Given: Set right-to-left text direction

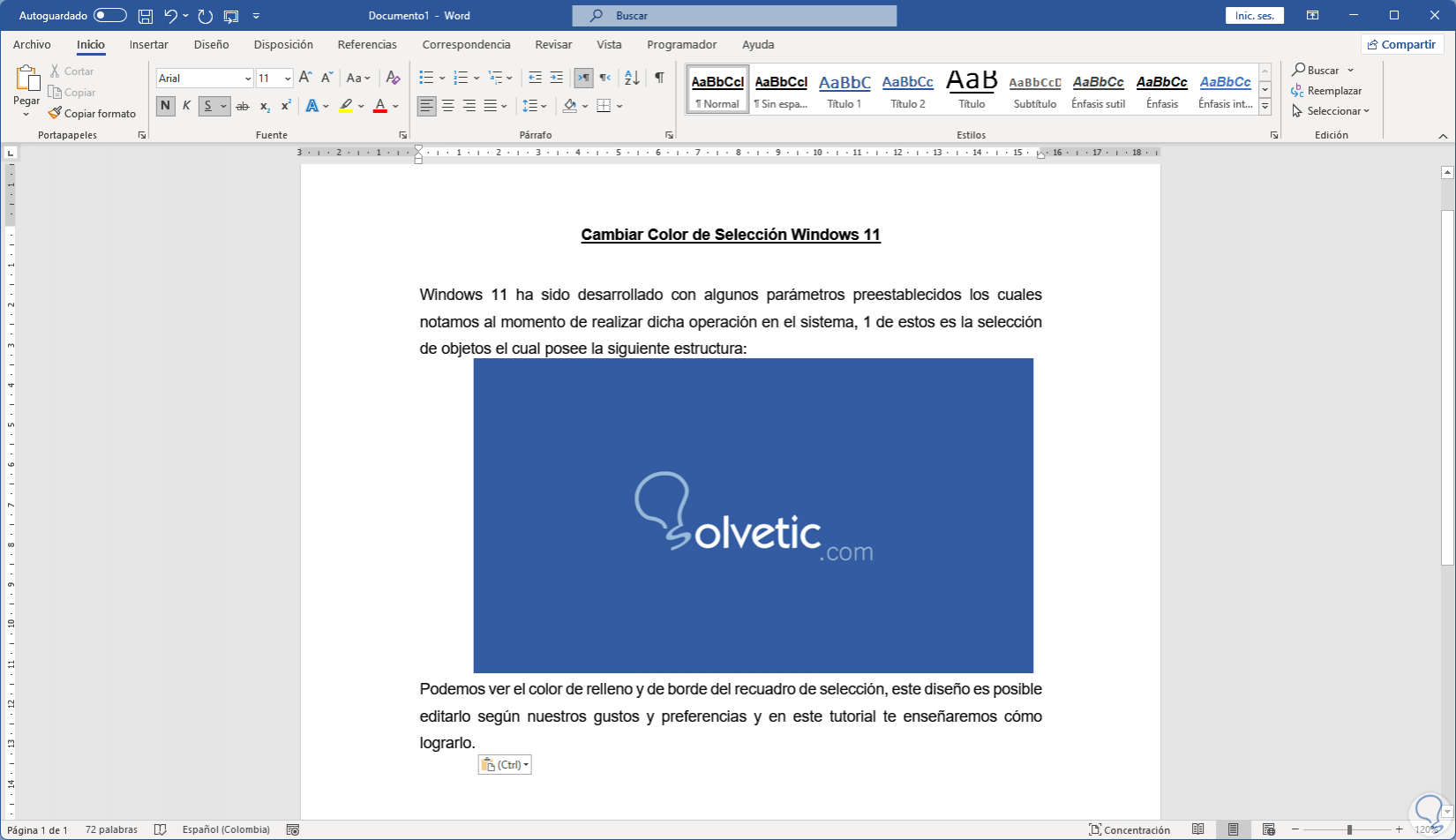Looking at the screenshot, I should (604, 78).
